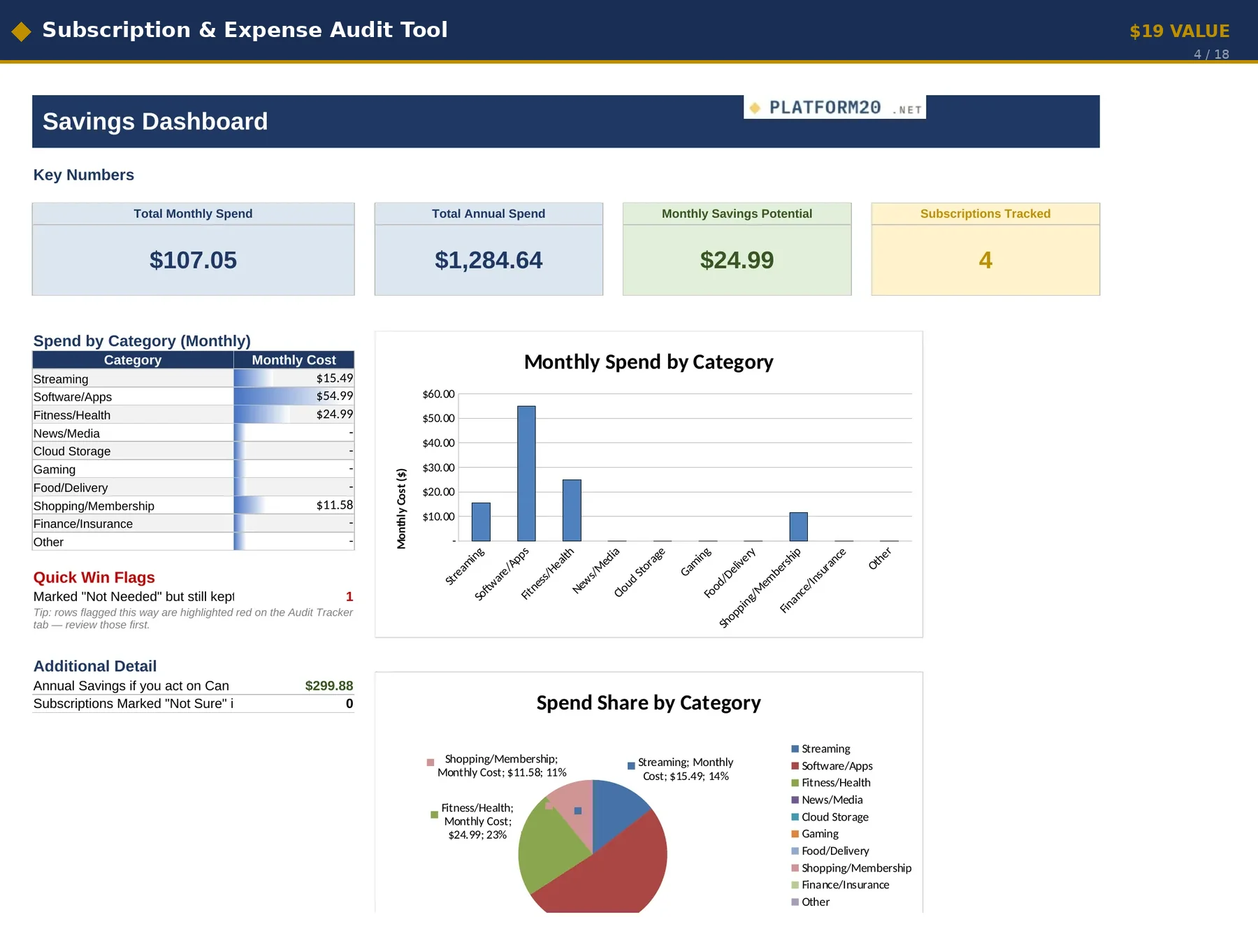Click the Cloud Storage legend swatch
Viewport: 1258px width, 952px height.
click(x=795, y=817)
